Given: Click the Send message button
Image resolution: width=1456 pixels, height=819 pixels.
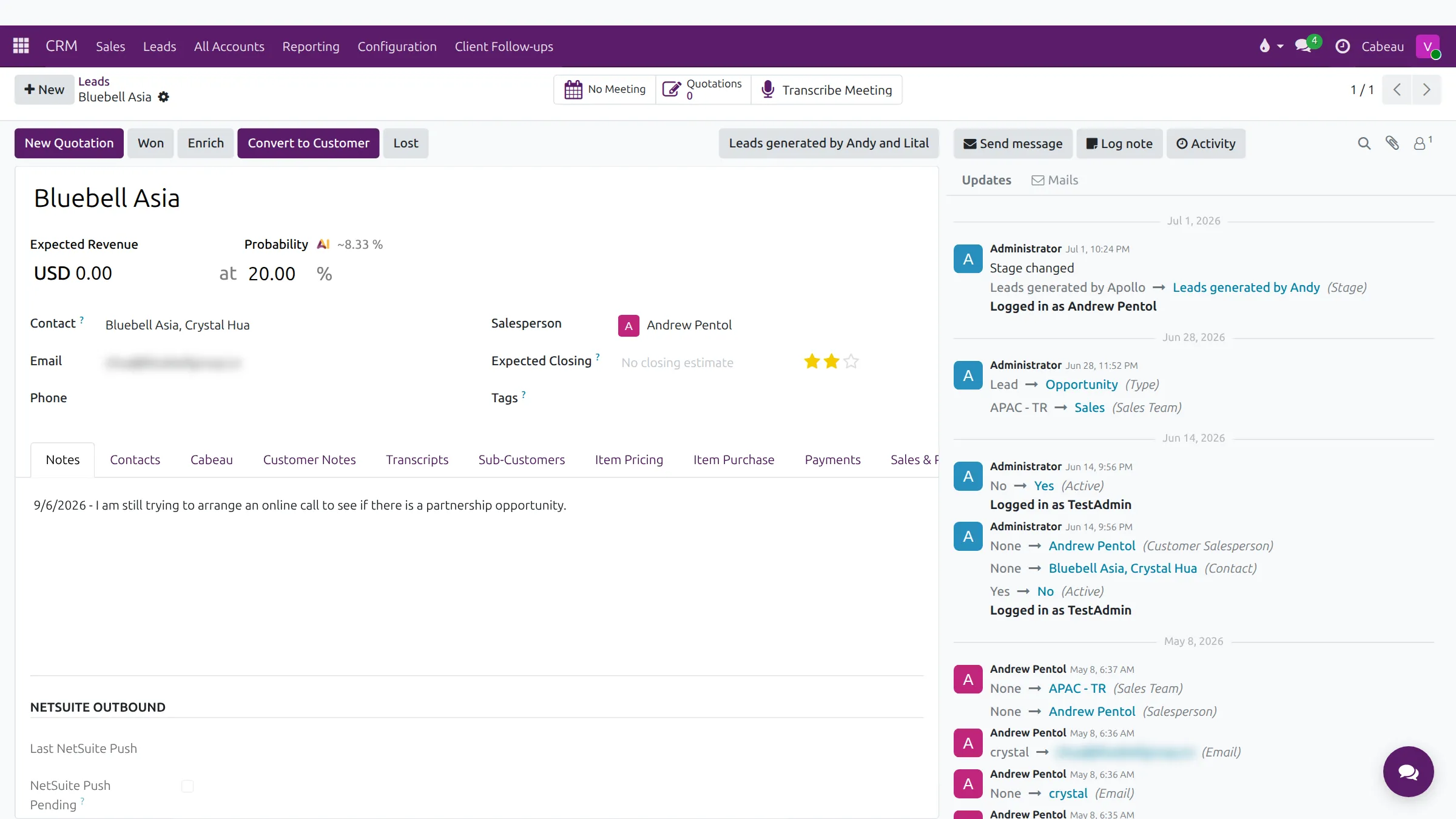Looking at the screenshot, I should 1013,144.
